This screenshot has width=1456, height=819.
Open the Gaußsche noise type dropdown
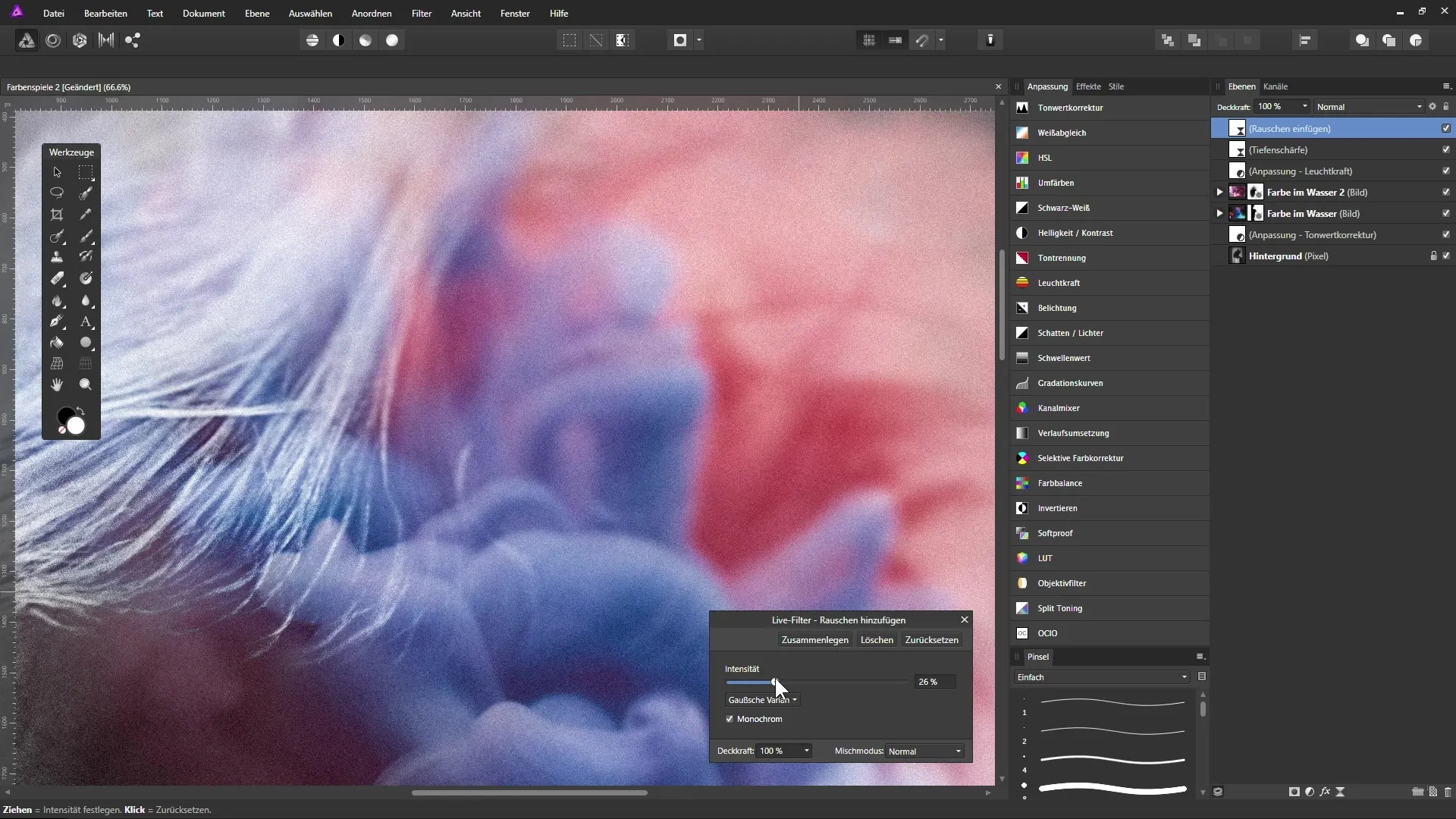[x=762, y=700]
